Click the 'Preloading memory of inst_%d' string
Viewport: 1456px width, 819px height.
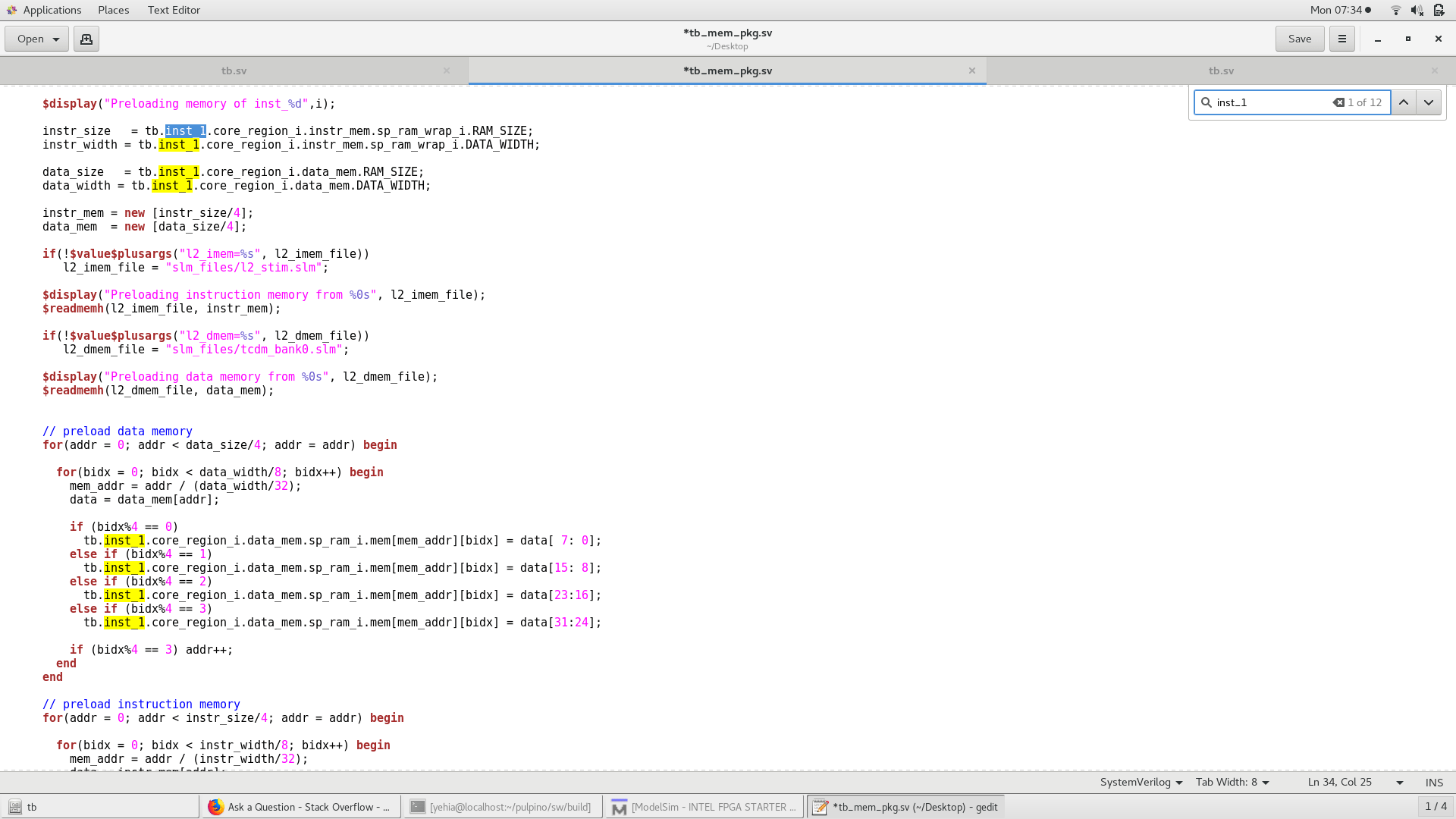206,104
